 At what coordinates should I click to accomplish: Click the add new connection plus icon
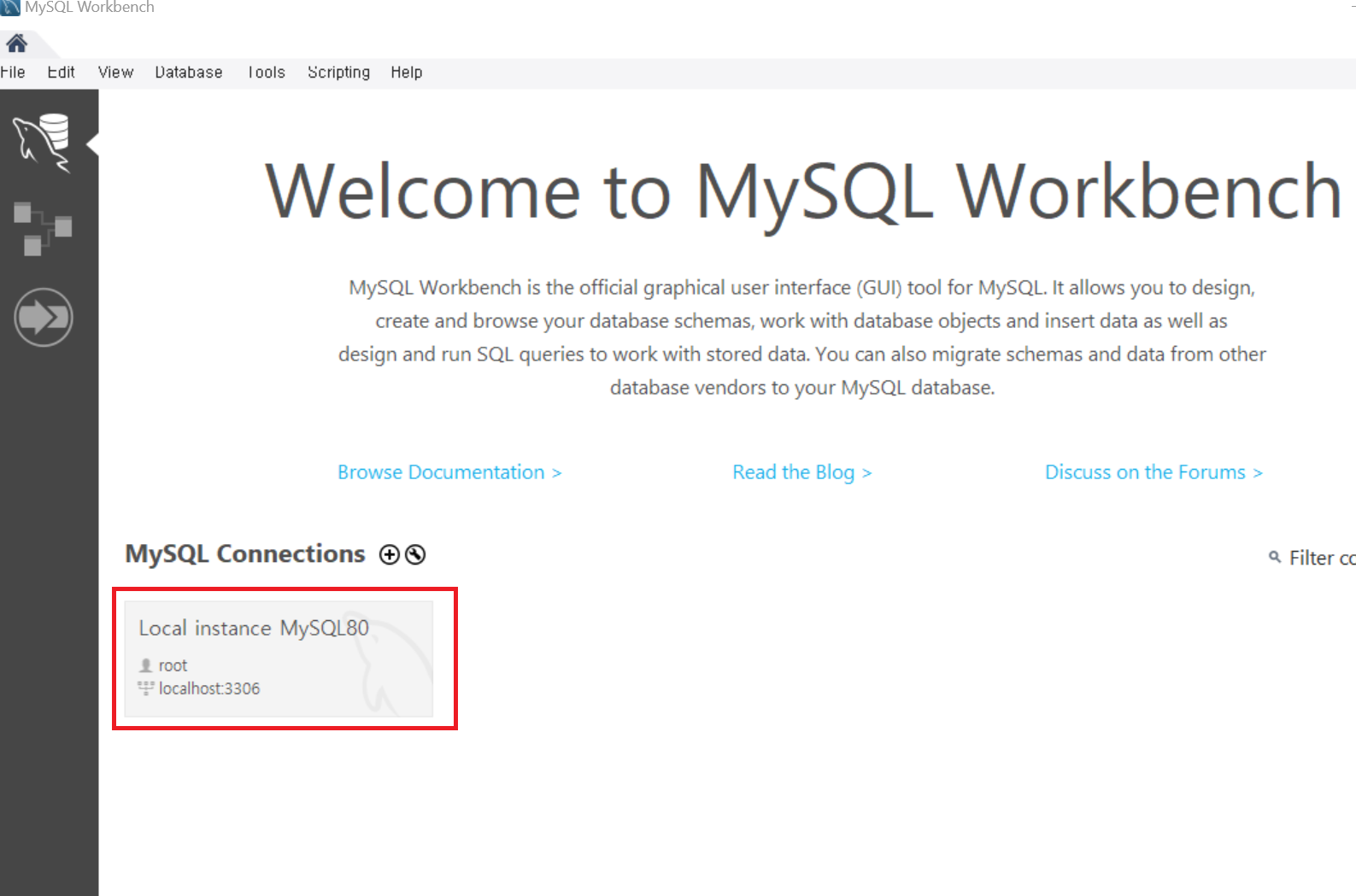coord(390,554)
